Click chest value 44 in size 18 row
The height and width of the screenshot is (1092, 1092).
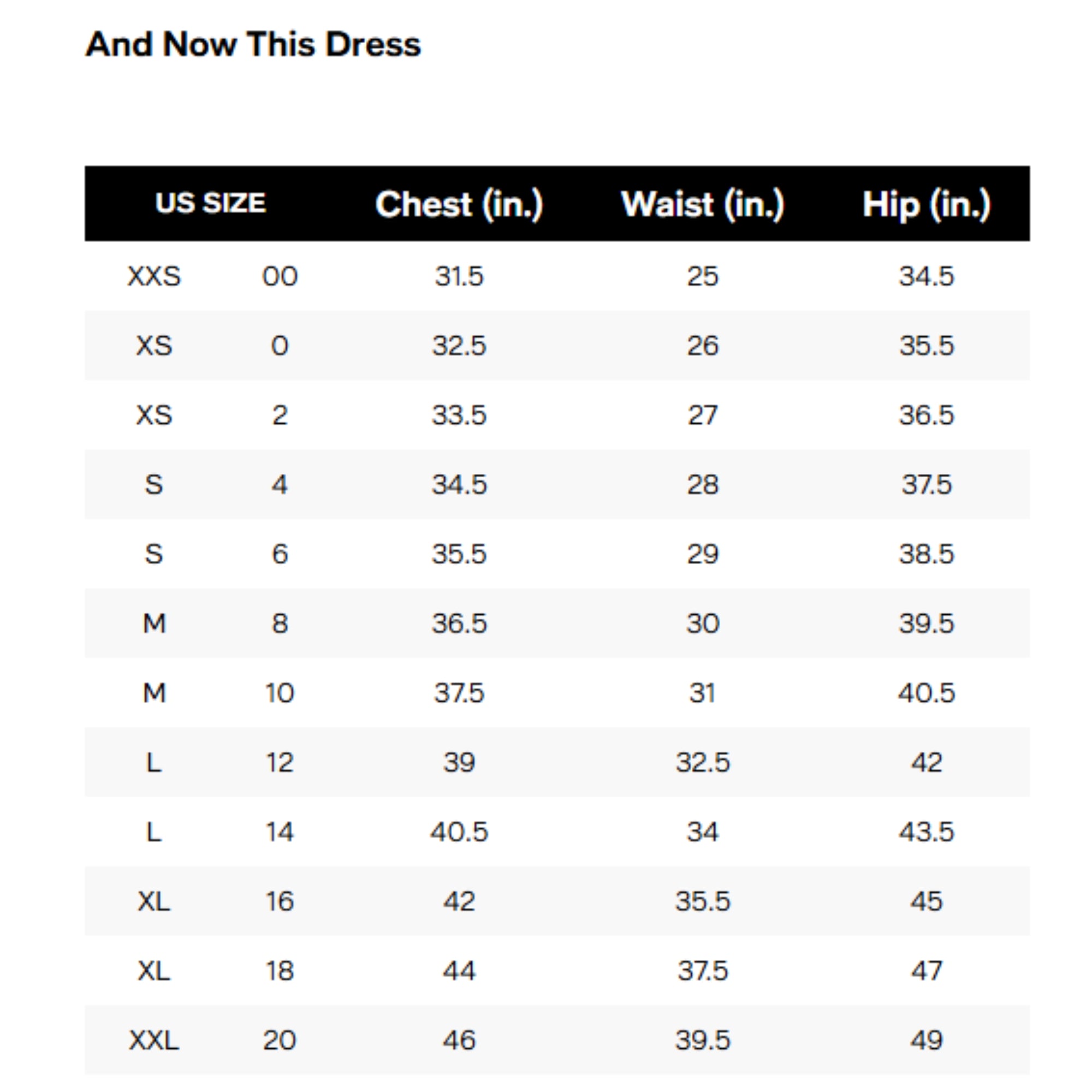pyautogui.click(x=459, y=970)
